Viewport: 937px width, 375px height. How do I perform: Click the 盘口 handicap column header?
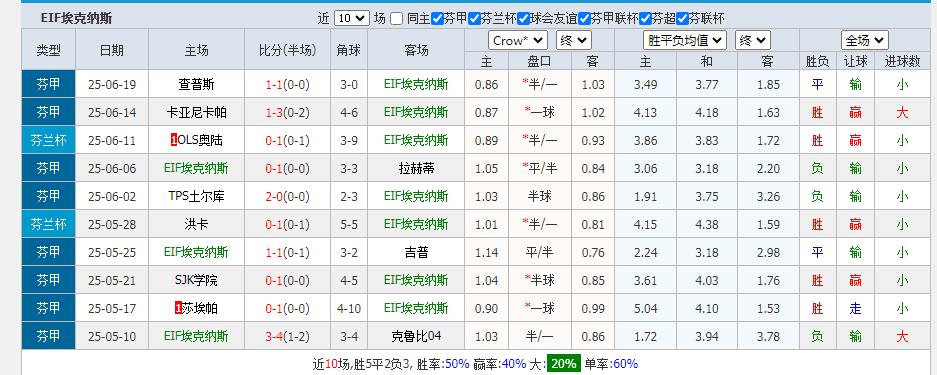[540, 61]
